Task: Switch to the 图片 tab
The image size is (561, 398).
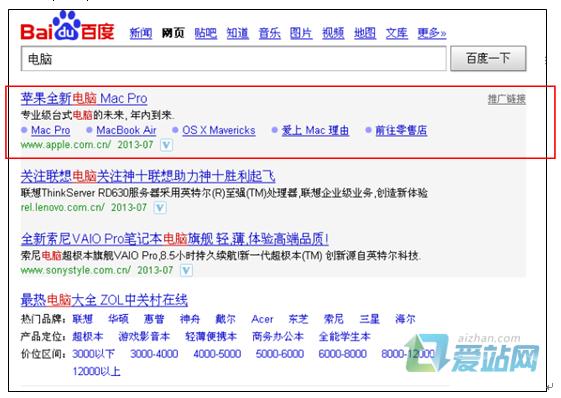Action: pos(301,33)
